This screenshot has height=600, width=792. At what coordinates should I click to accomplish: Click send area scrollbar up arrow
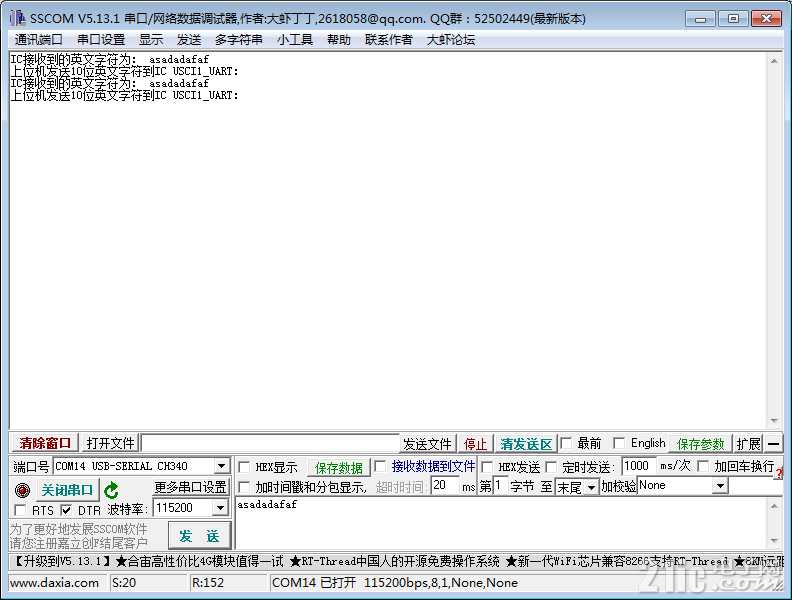coord(774,506)
